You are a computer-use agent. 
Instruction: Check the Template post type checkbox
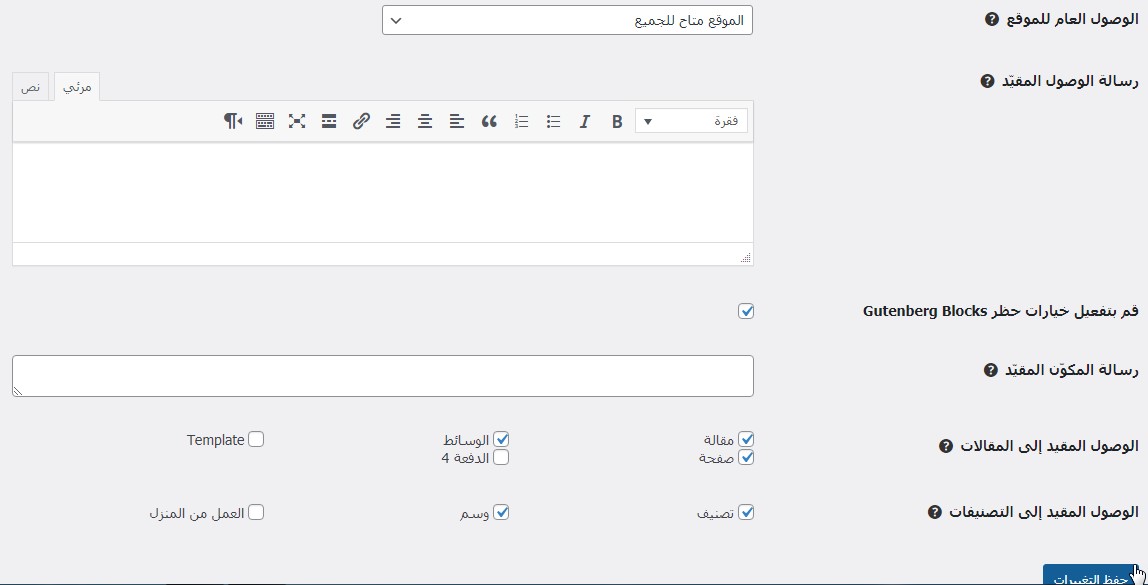coord(256,439)
